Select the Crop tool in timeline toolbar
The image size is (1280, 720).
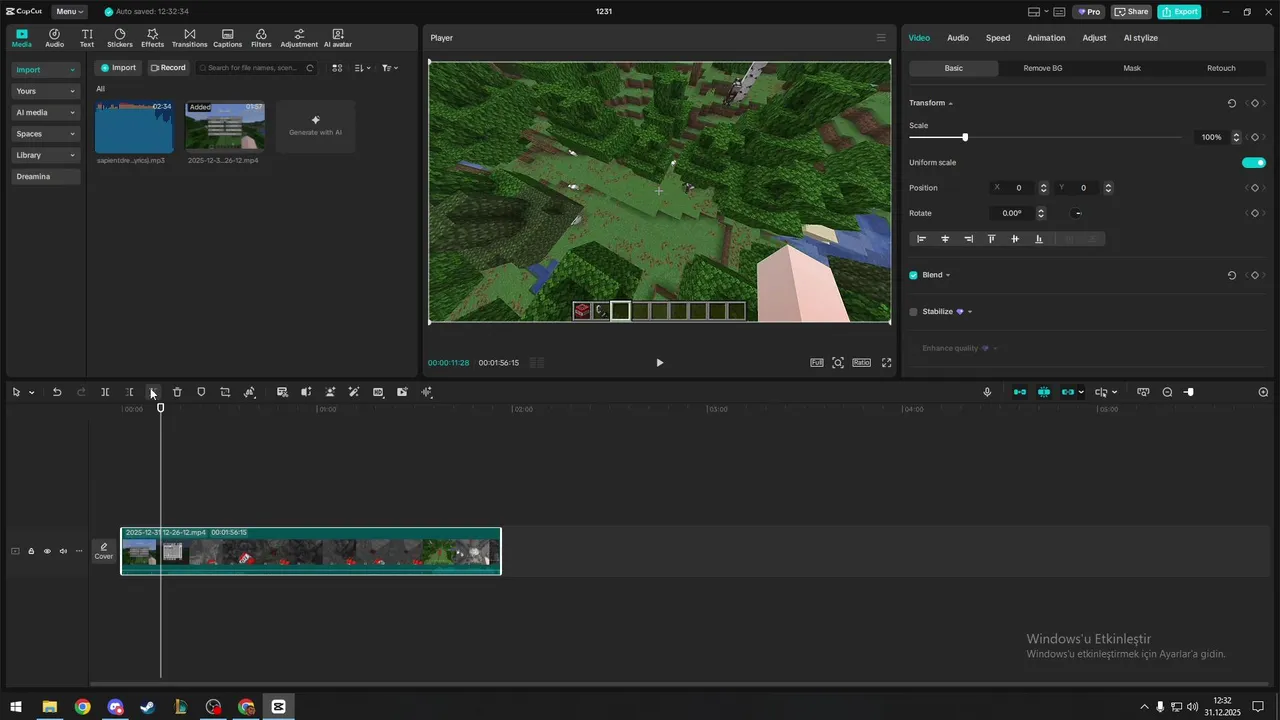[225, 392]
